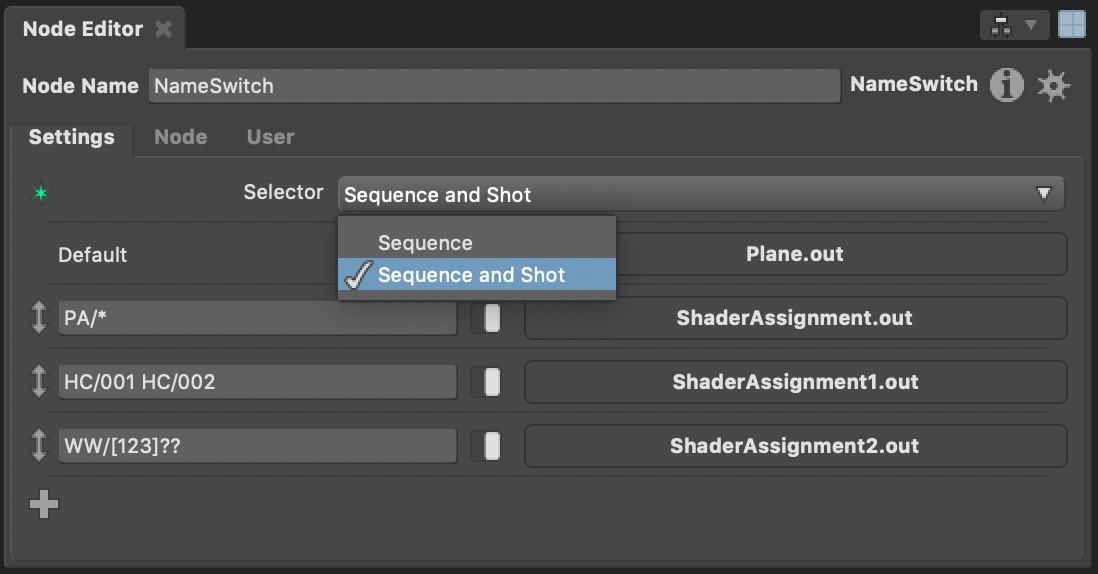Switch to the Node tab

181,137
